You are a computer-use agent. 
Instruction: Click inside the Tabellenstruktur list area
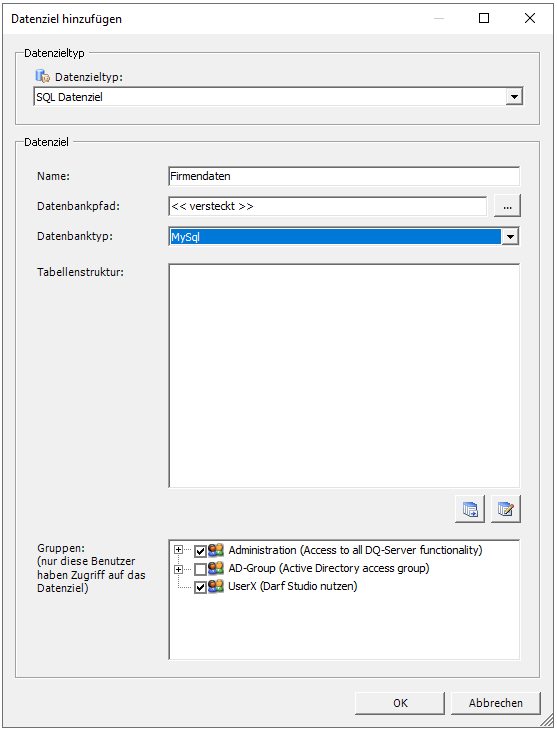(x=344, y=376)
